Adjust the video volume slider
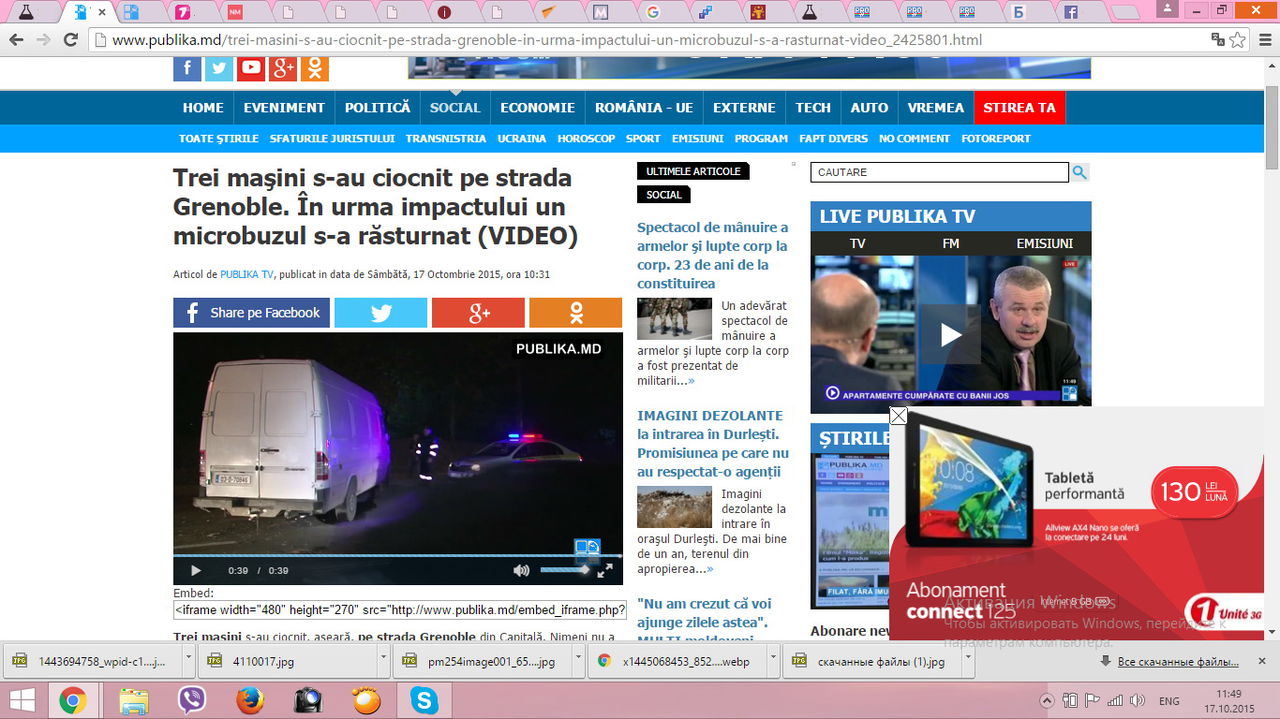The image size is (1280, 719). pos(565,570)
